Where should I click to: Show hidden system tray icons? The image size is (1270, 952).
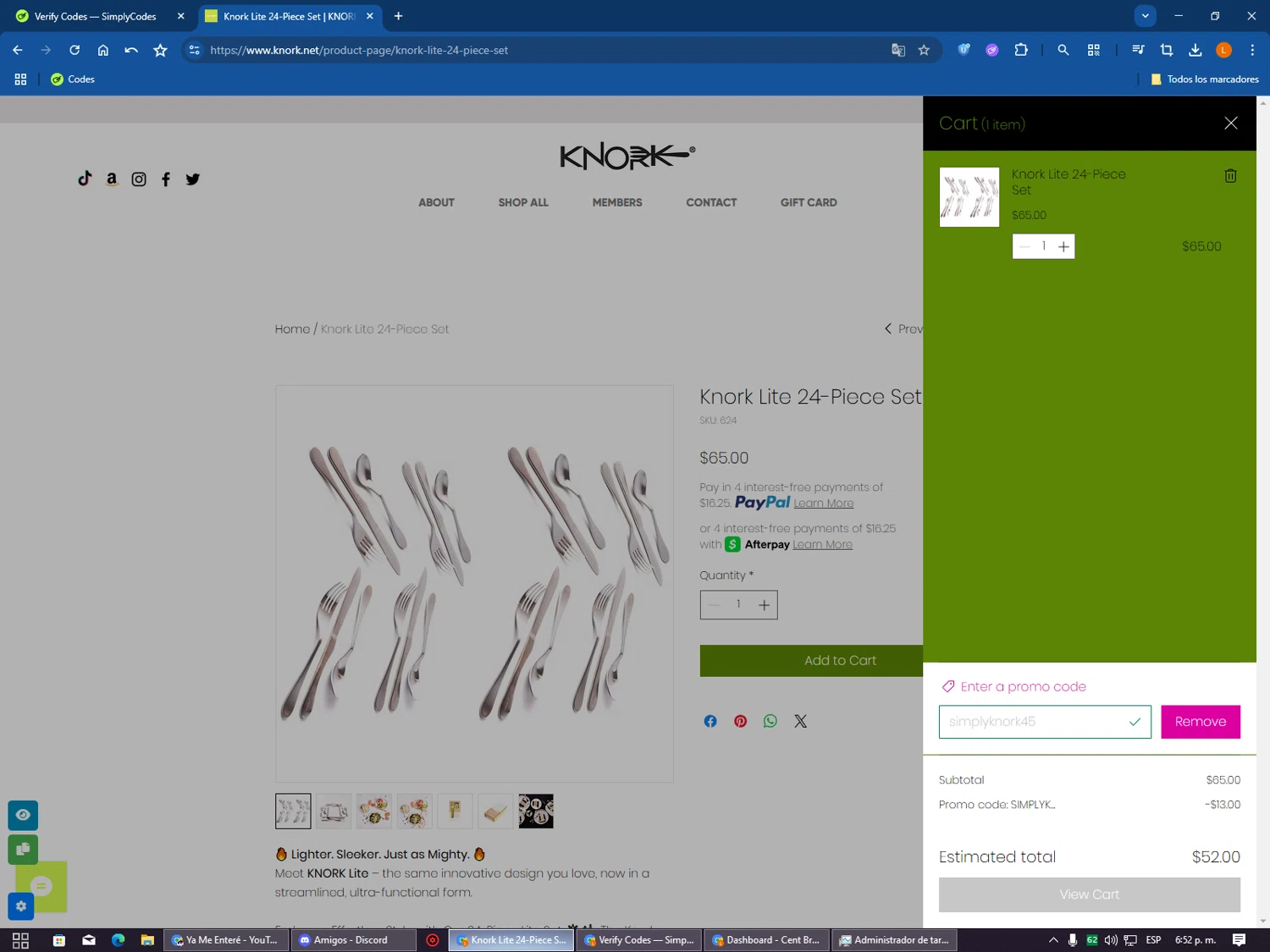point(1053,940)
